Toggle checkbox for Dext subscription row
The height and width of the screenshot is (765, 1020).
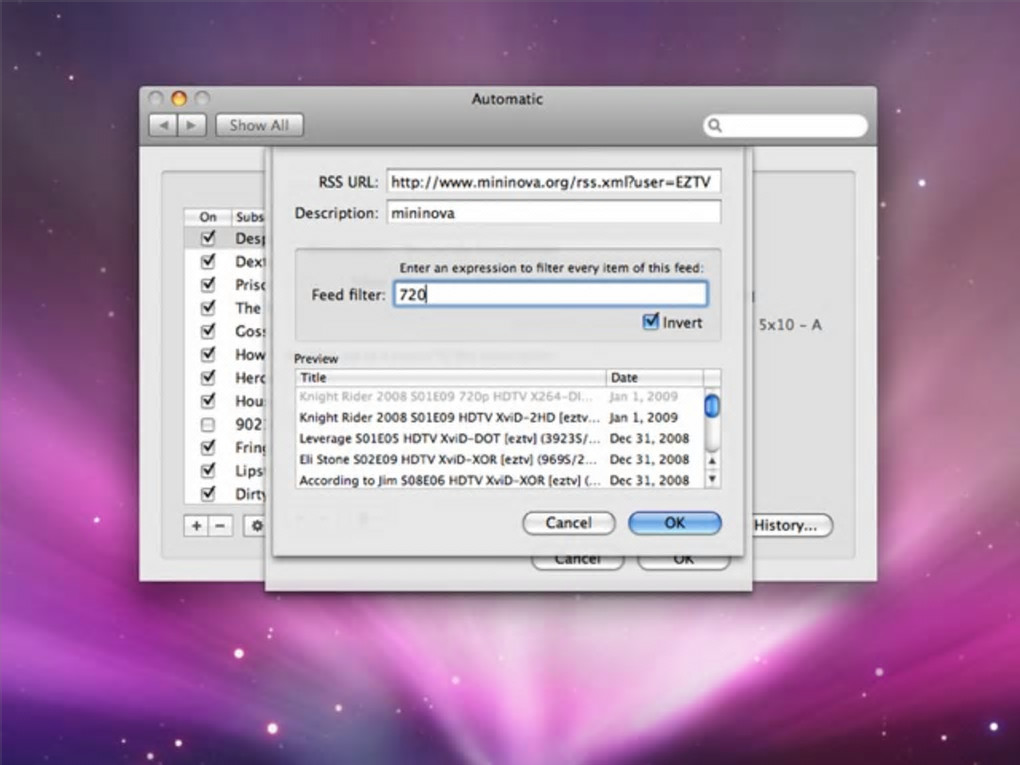(208, 262)
